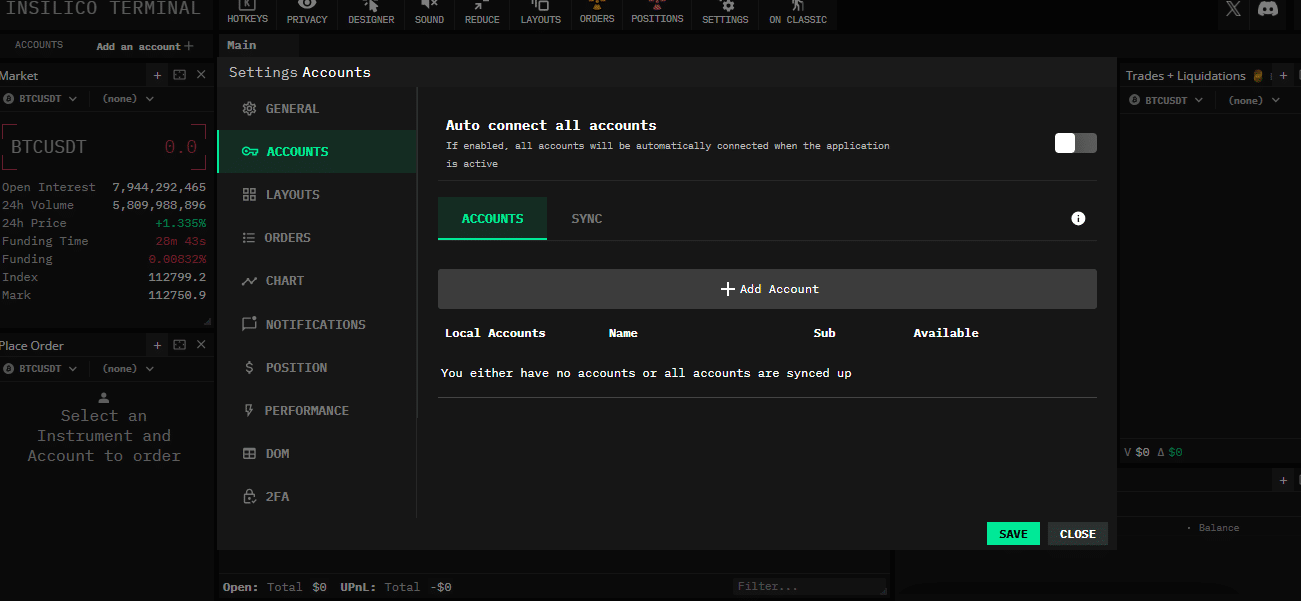The width and height of the screenshot is (1301, 601).
Task: Click the Mark price 112750.9
Action: click(177, 295)
